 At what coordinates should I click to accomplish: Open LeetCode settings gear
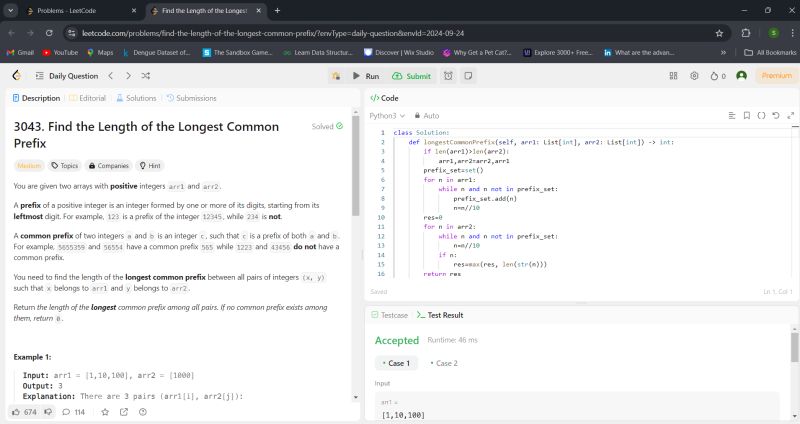[x=694, y=76]
